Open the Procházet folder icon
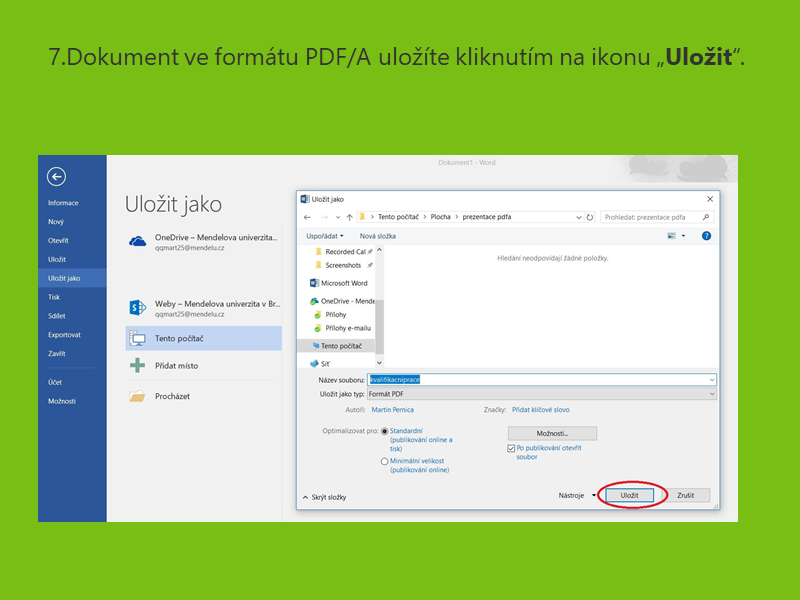800x600 pixels. [x=138, y=396]
